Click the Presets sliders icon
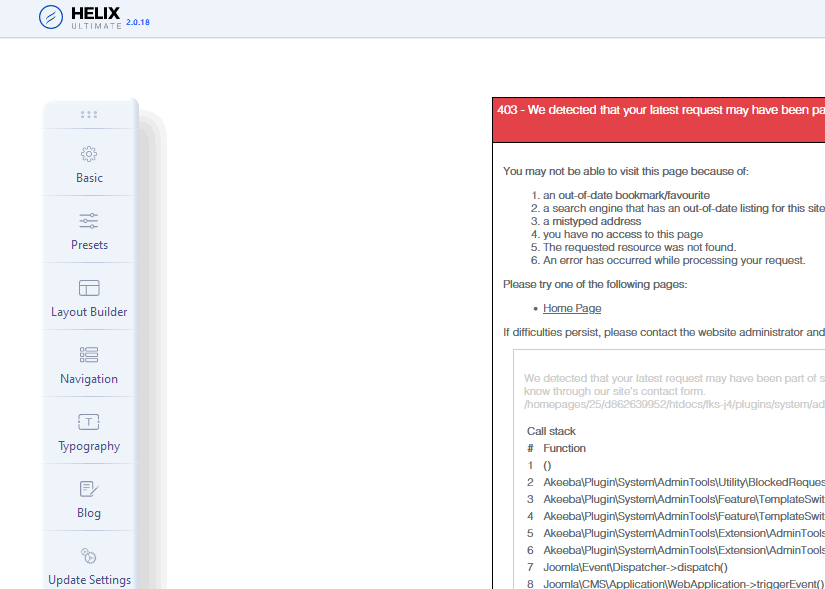The image size is (825, 589). tap(89, 221)
